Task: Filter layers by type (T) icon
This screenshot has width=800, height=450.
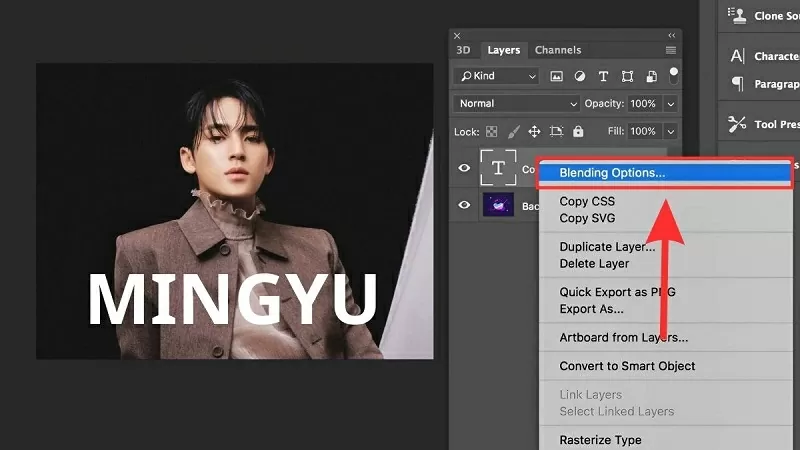Action: point(603,76)
